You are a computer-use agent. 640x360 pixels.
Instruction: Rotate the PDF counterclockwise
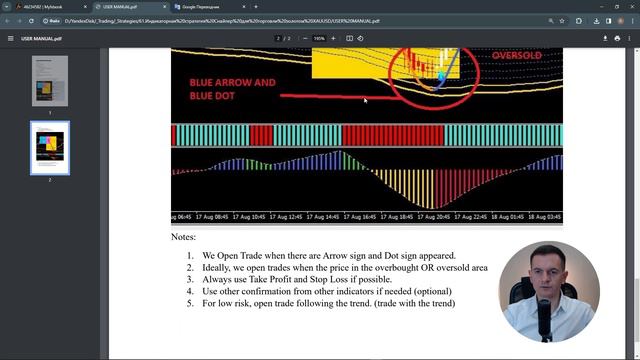click(x=360, y=38)
